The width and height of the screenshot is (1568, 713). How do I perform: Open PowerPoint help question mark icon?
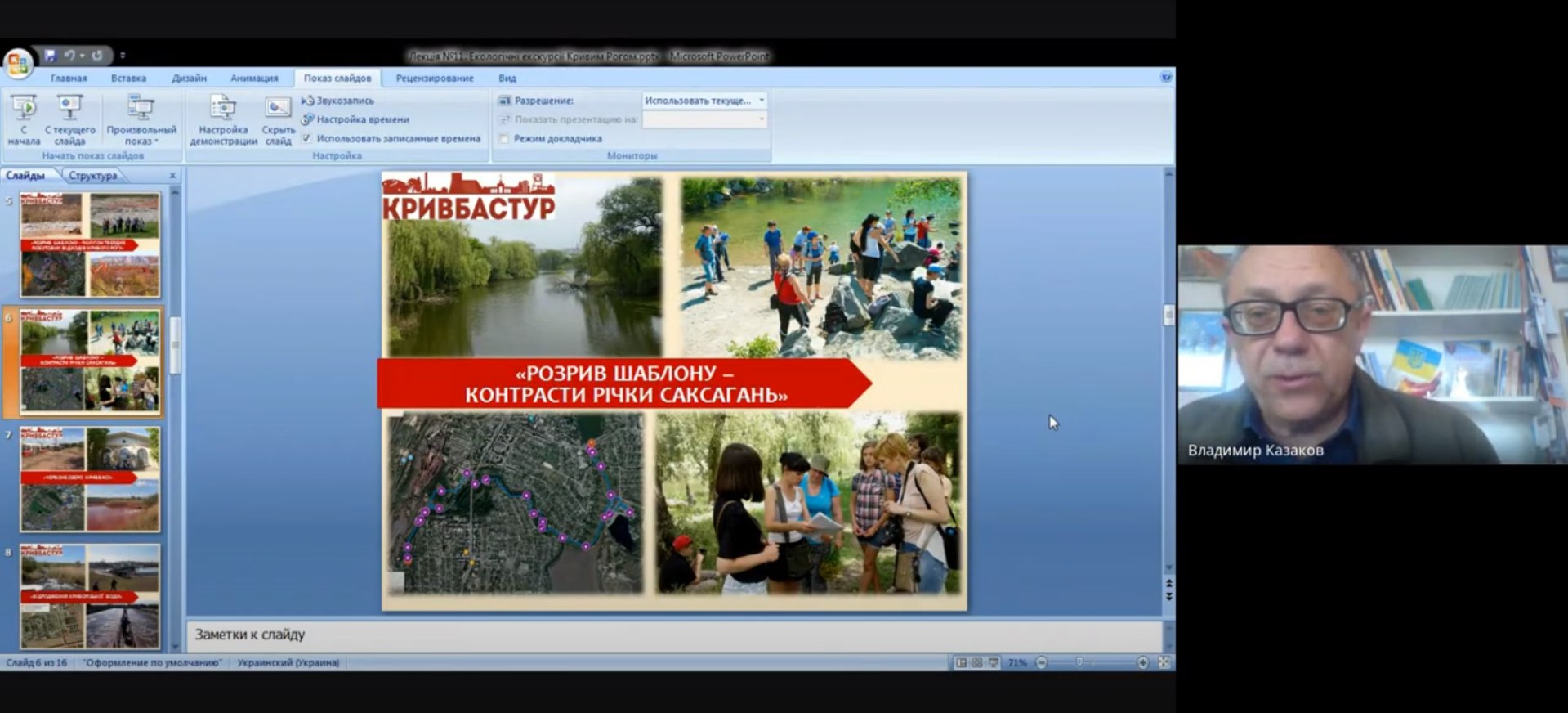pyautogui.click(x=1166, y=77)
